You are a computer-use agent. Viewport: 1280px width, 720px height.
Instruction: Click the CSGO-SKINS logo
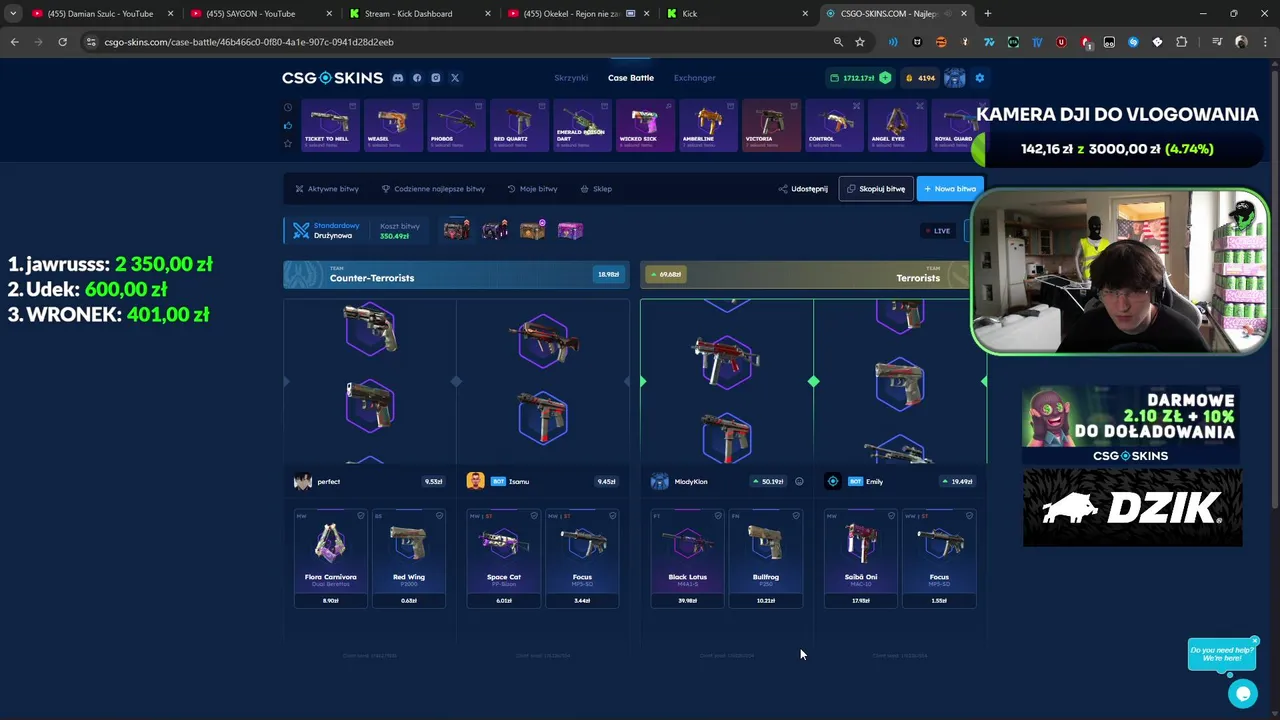click(x=332, y=78)
